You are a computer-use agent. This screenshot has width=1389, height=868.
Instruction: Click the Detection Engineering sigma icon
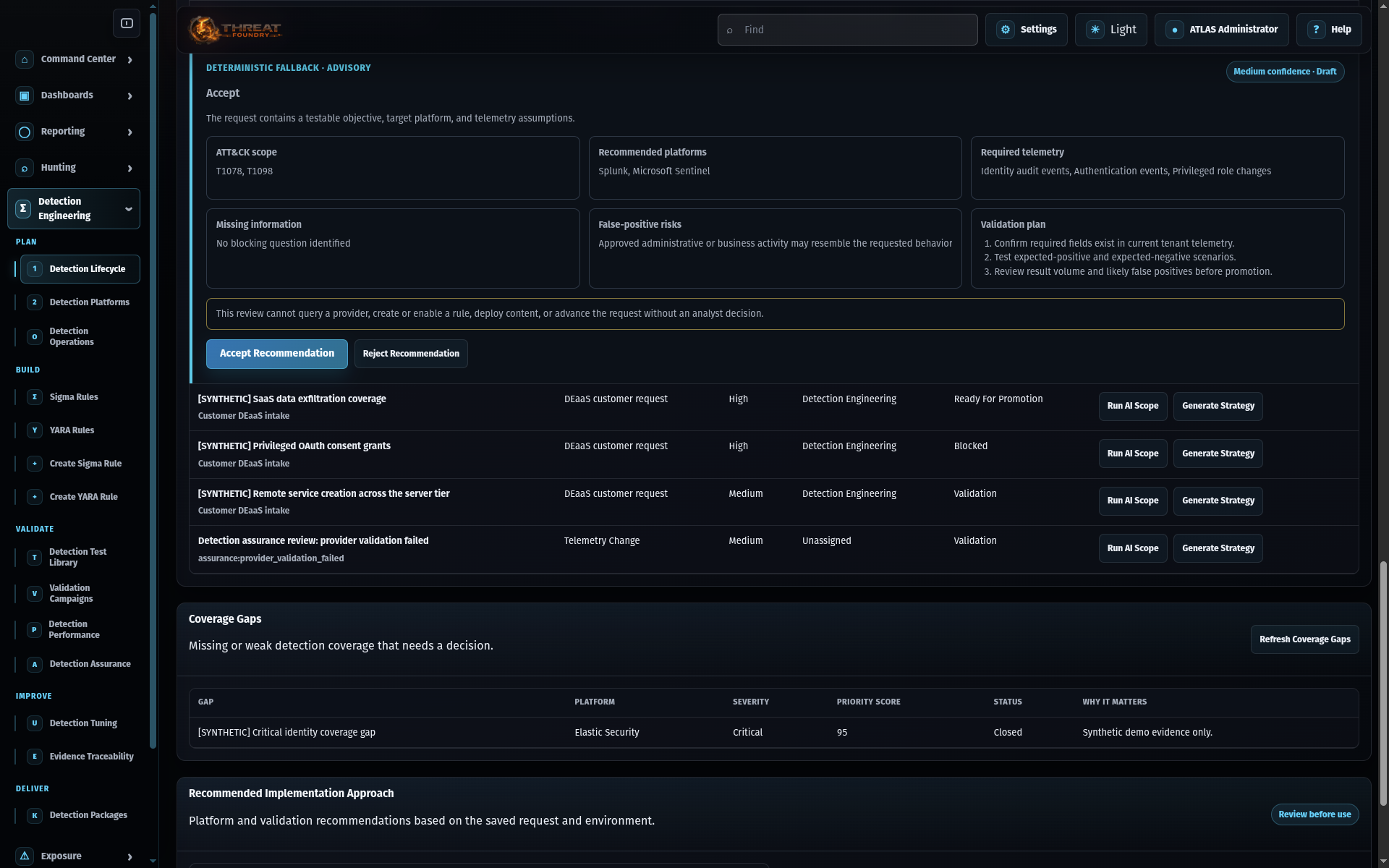pos(23,208)
